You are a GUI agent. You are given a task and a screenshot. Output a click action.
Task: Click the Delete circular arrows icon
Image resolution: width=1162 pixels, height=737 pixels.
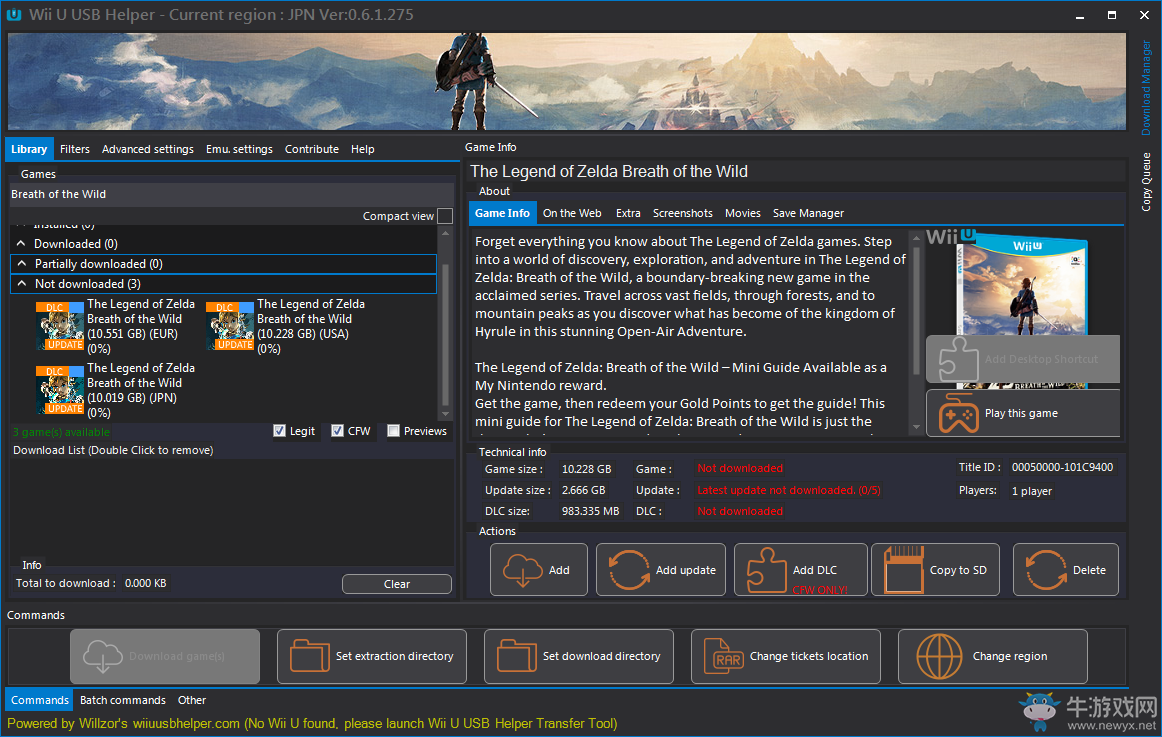1046,570
